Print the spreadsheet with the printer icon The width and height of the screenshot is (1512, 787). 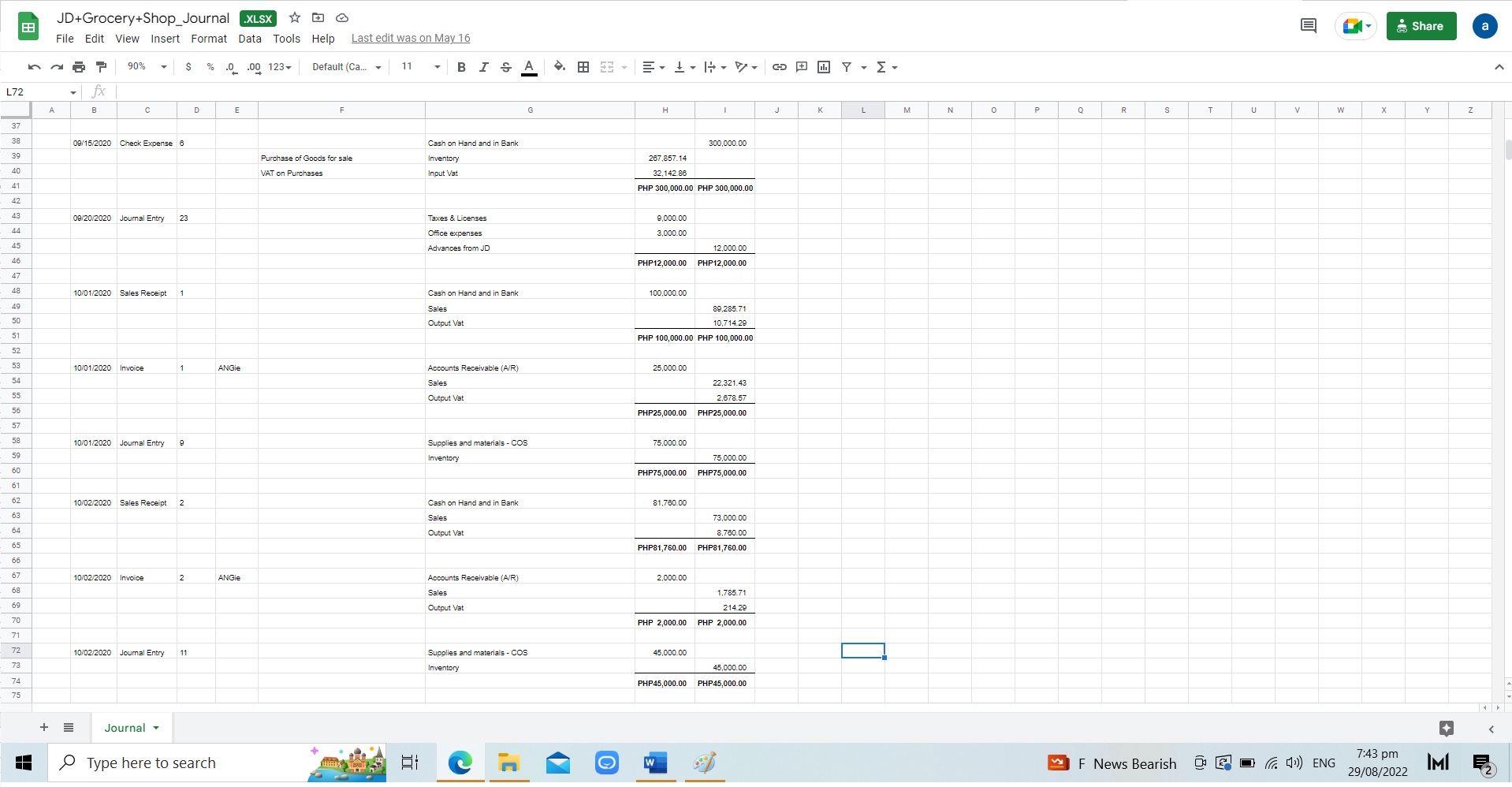[79, 67]
